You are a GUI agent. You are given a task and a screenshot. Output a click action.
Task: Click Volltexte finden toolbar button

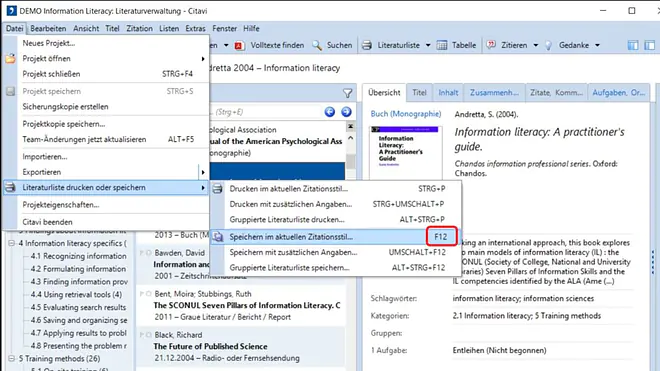click(x=269, y=45)
